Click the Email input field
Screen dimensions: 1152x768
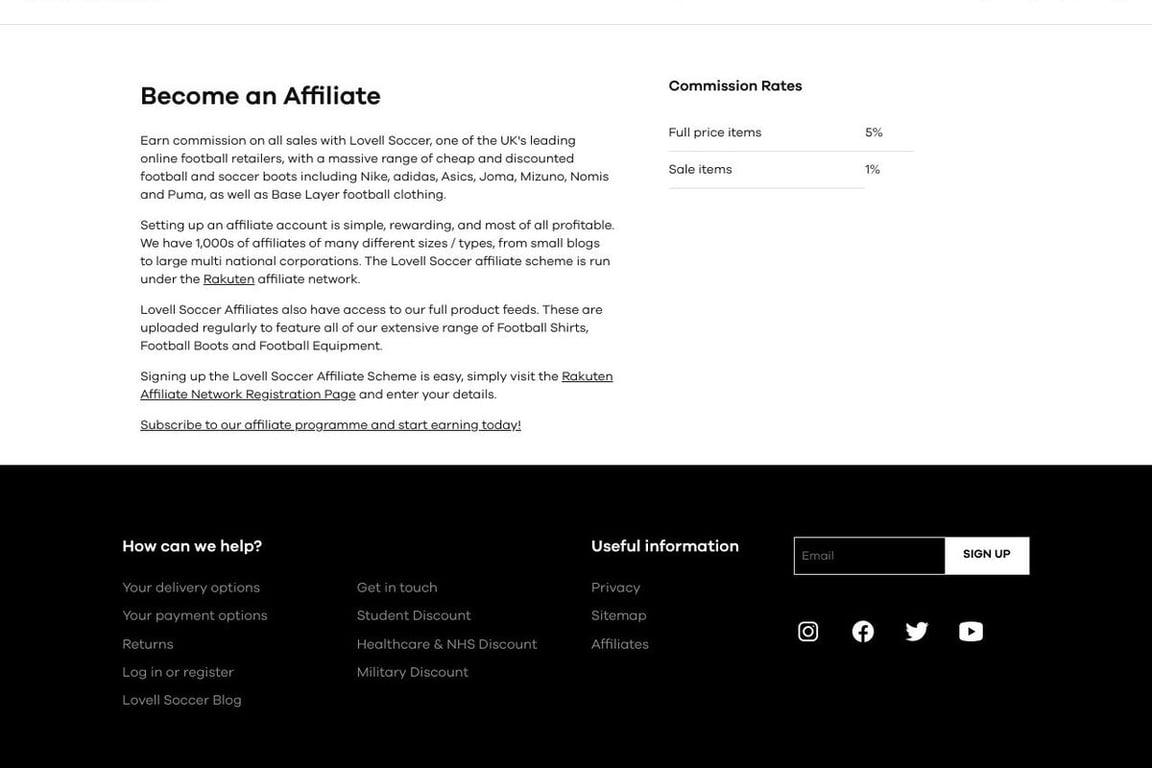[869, 556]
